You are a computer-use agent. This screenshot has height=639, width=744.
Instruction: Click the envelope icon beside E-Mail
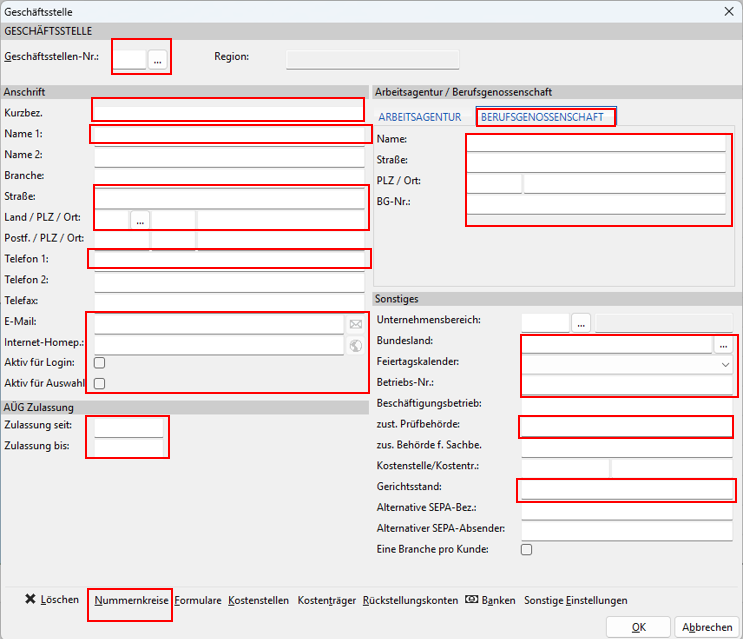pyautogui.click(x=356, y=324)
